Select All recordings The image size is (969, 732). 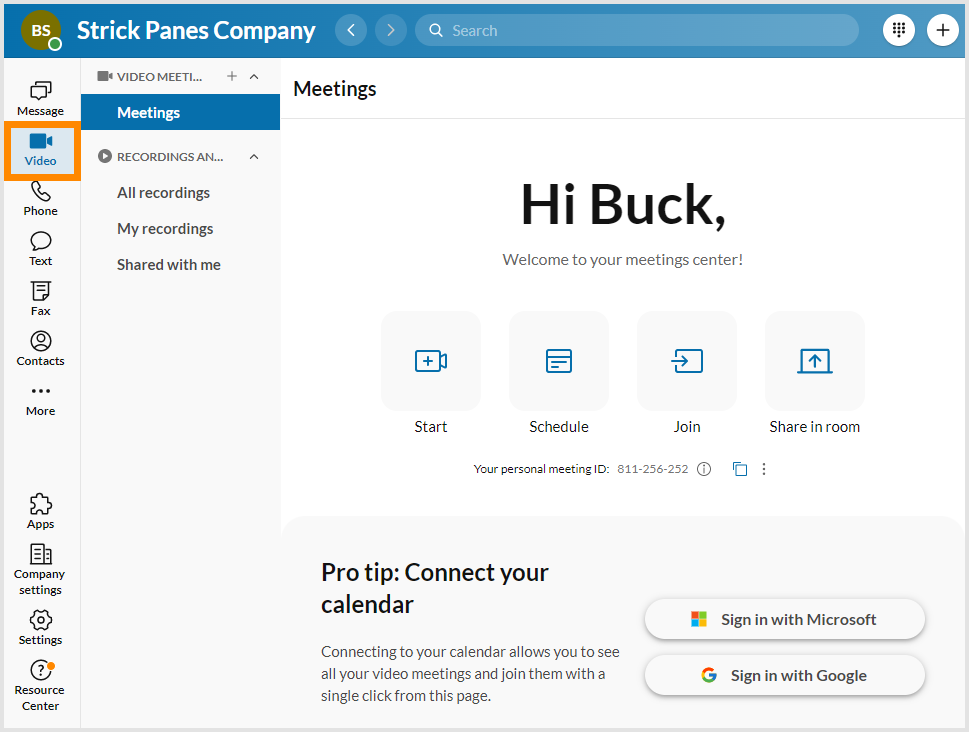[x=165, y=192]
